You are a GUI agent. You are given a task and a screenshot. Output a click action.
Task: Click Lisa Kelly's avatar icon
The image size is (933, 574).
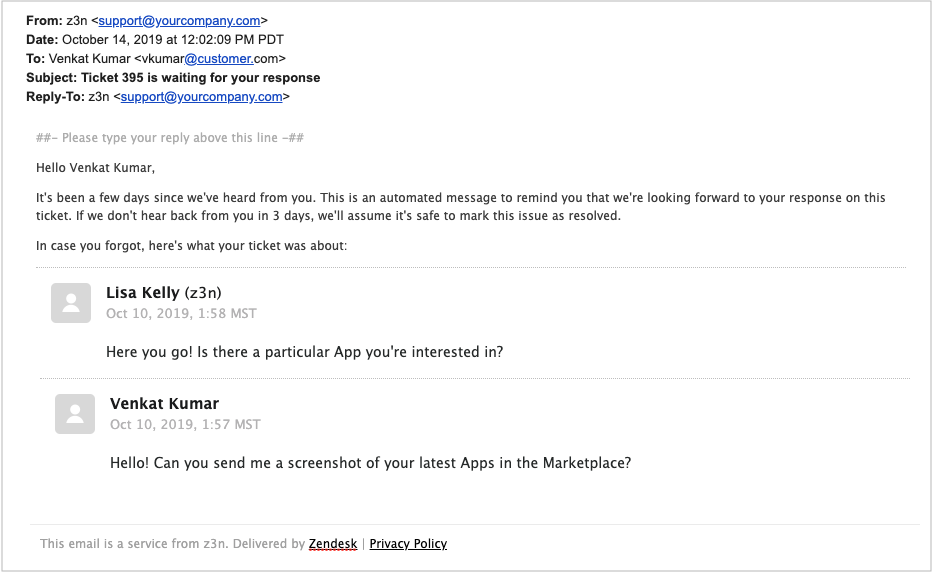71,303
